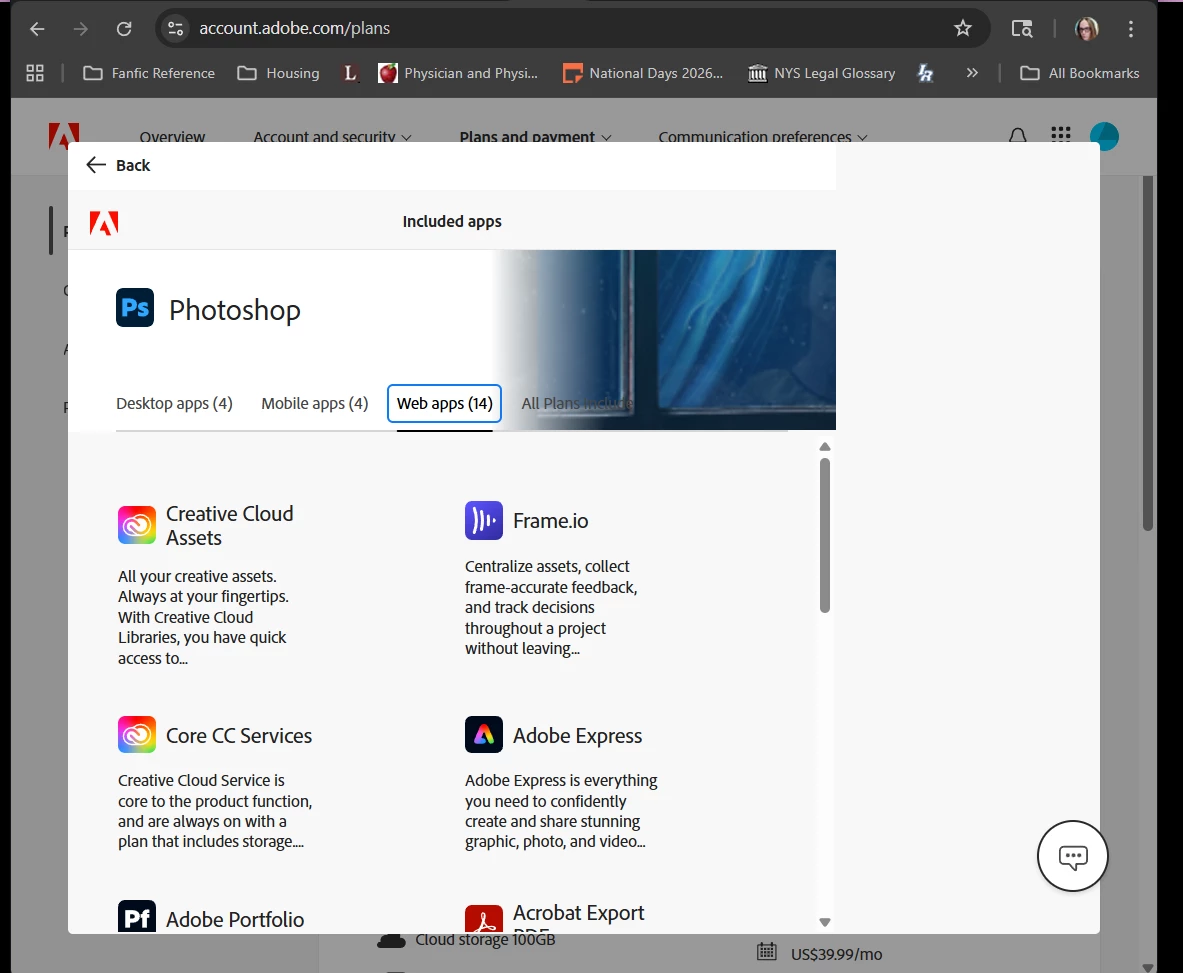Viewport: 1183px width, 973px height.
Task: Click the calendar icon beside US$39.99/mo
Action: (767, 952)
